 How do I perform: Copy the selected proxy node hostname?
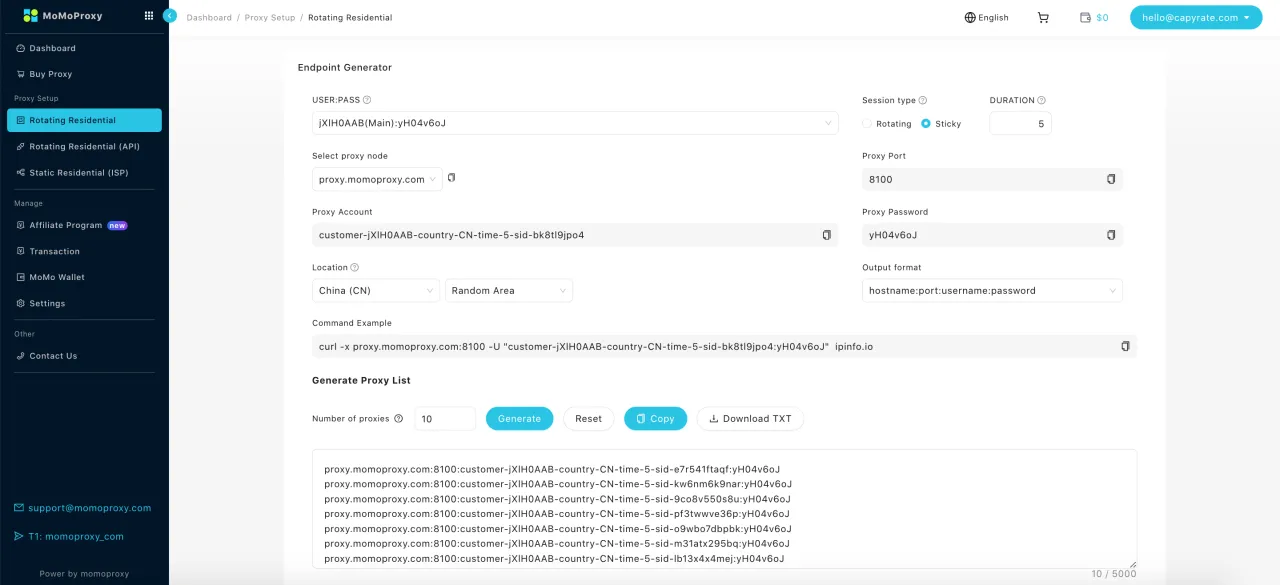[x=451, y=178]
